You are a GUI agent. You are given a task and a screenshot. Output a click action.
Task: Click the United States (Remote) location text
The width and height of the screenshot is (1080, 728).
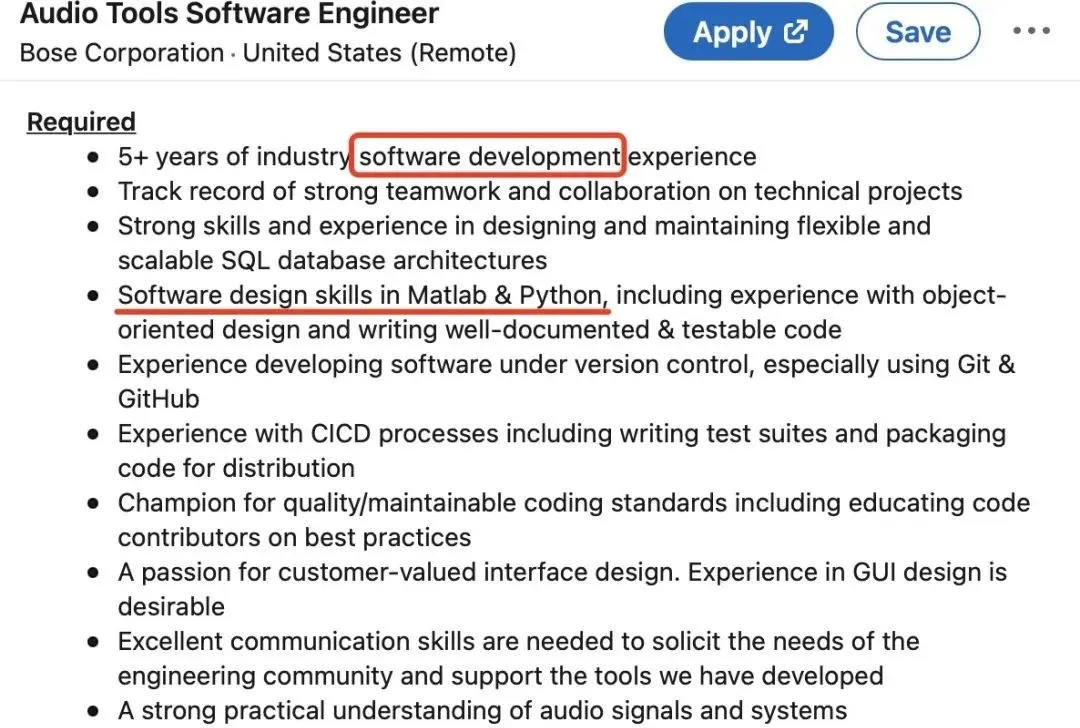[379, 53]
